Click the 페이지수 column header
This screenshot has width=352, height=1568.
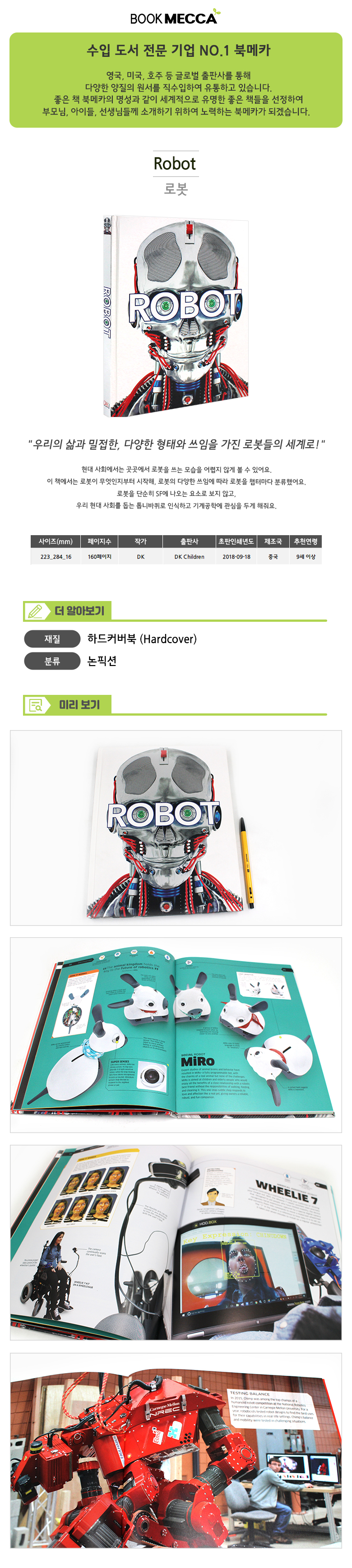[99, 541]
